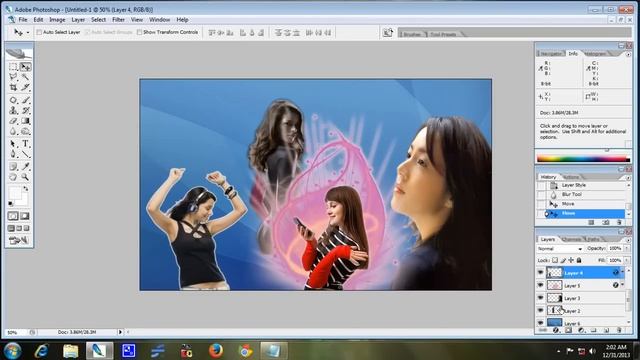Expand Layer 5 effects arrow

(x=623, y=285)
